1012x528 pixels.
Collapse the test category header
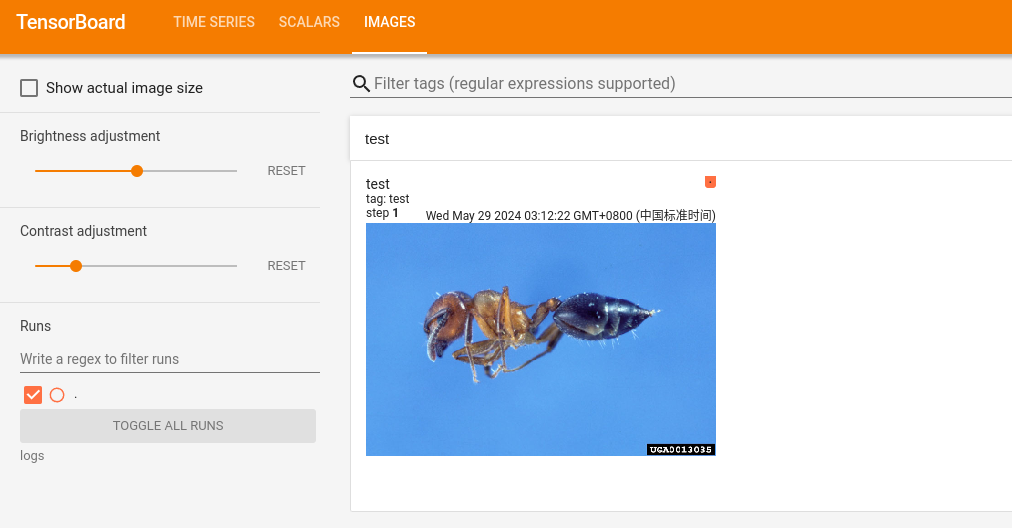680,139
